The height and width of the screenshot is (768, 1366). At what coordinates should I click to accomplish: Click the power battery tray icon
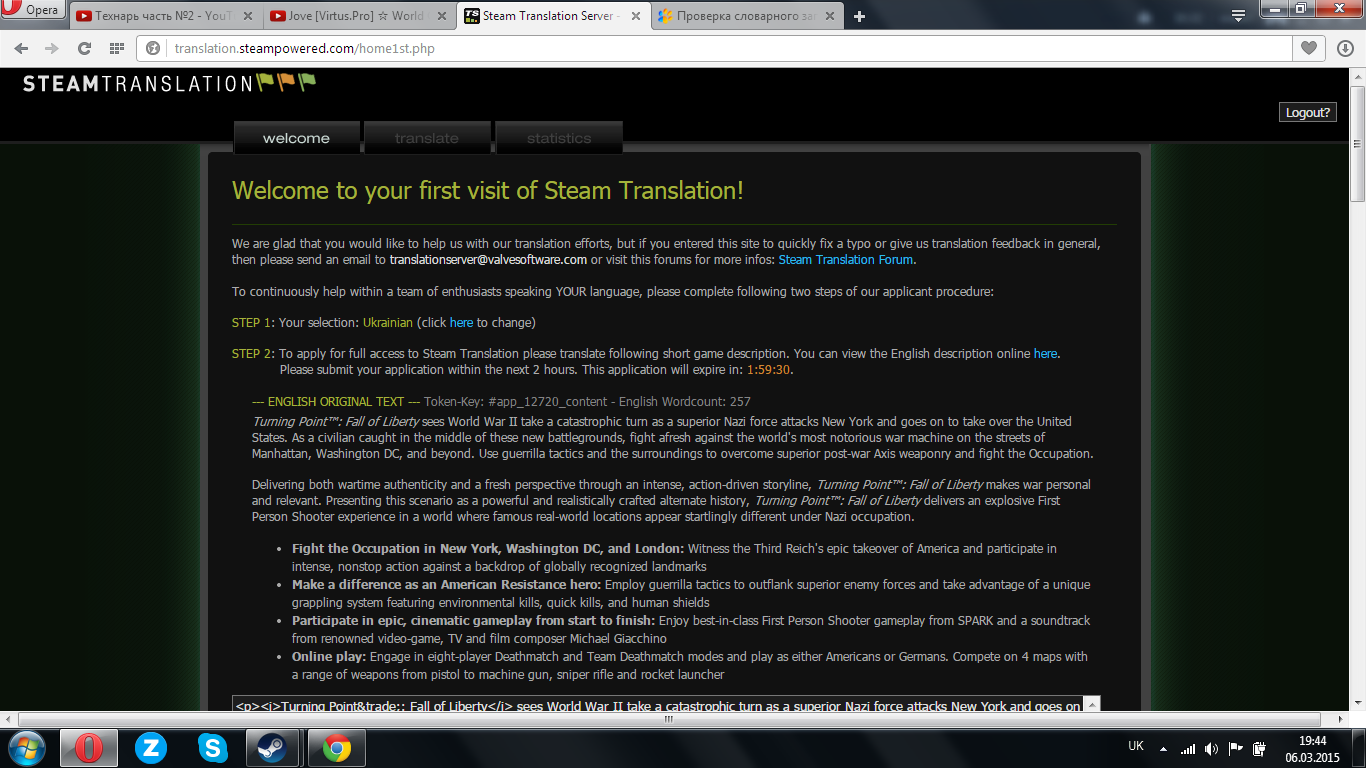point(1260,748)
